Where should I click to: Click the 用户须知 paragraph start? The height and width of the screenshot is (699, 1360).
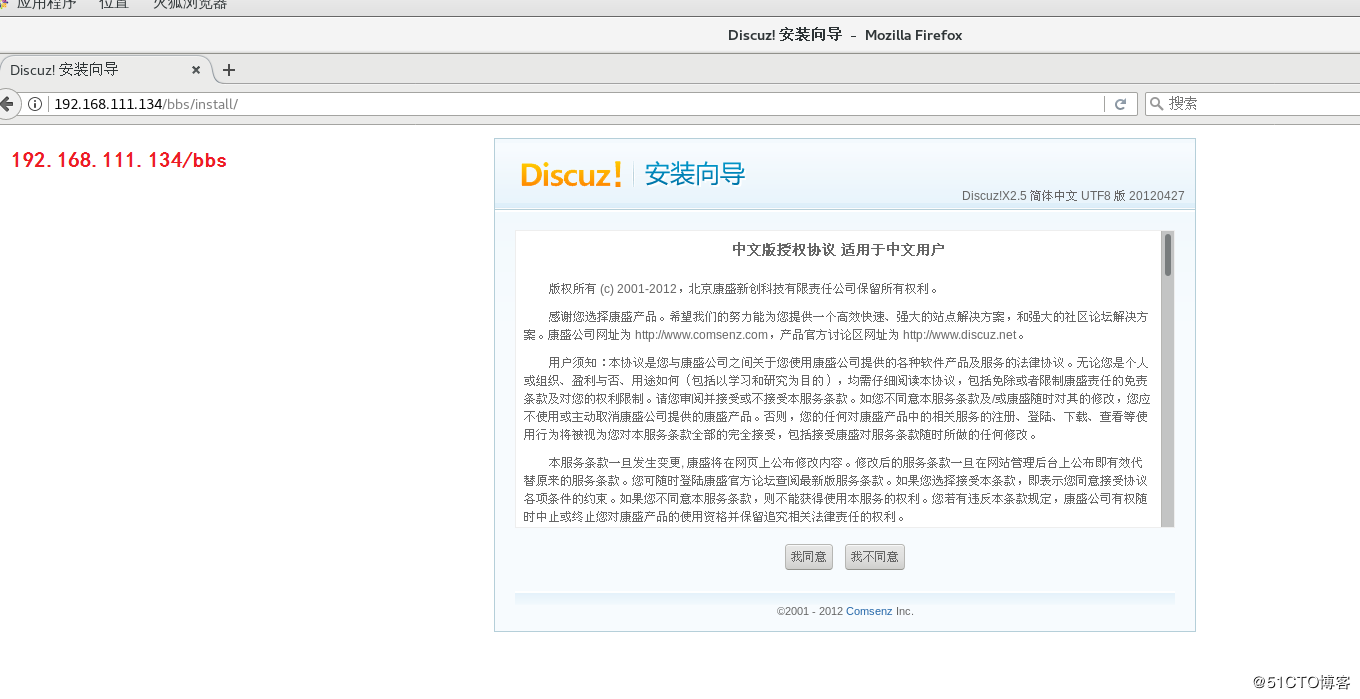(577, 362)
